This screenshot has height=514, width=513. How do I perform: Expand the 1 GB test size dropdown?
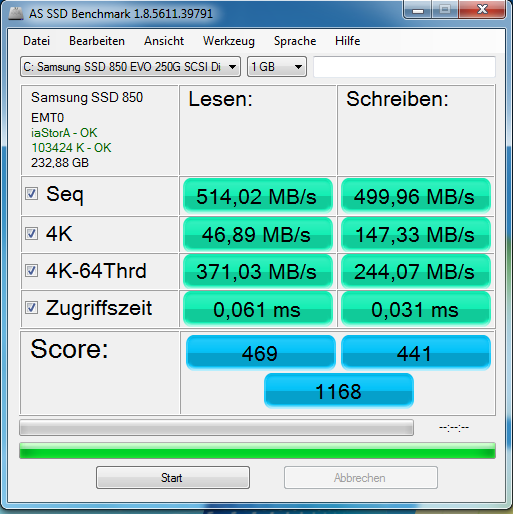277,67
